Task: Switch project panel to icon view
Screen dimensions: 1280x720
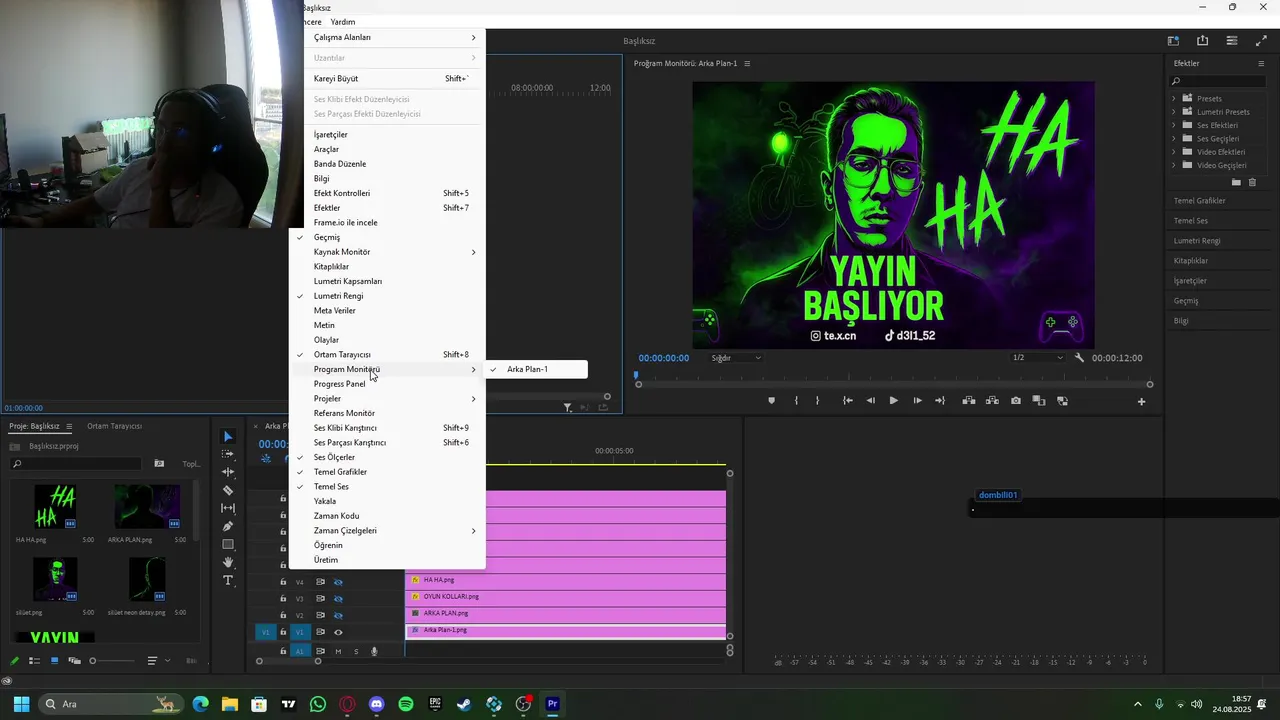Action: tap(54, 661)
